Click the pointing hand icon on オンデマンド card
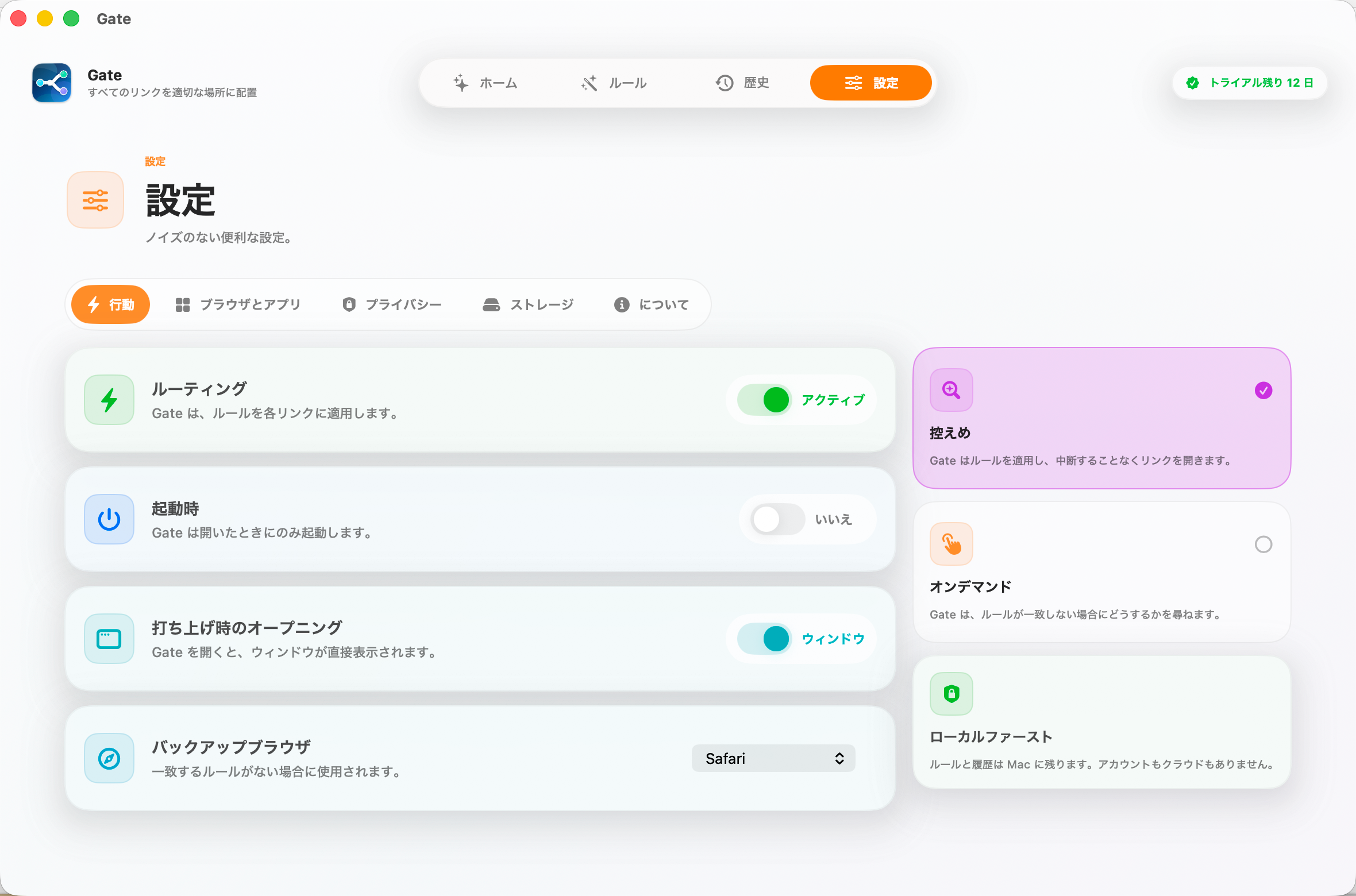This screenshot has width=1356, height=896. pos(951,544)
